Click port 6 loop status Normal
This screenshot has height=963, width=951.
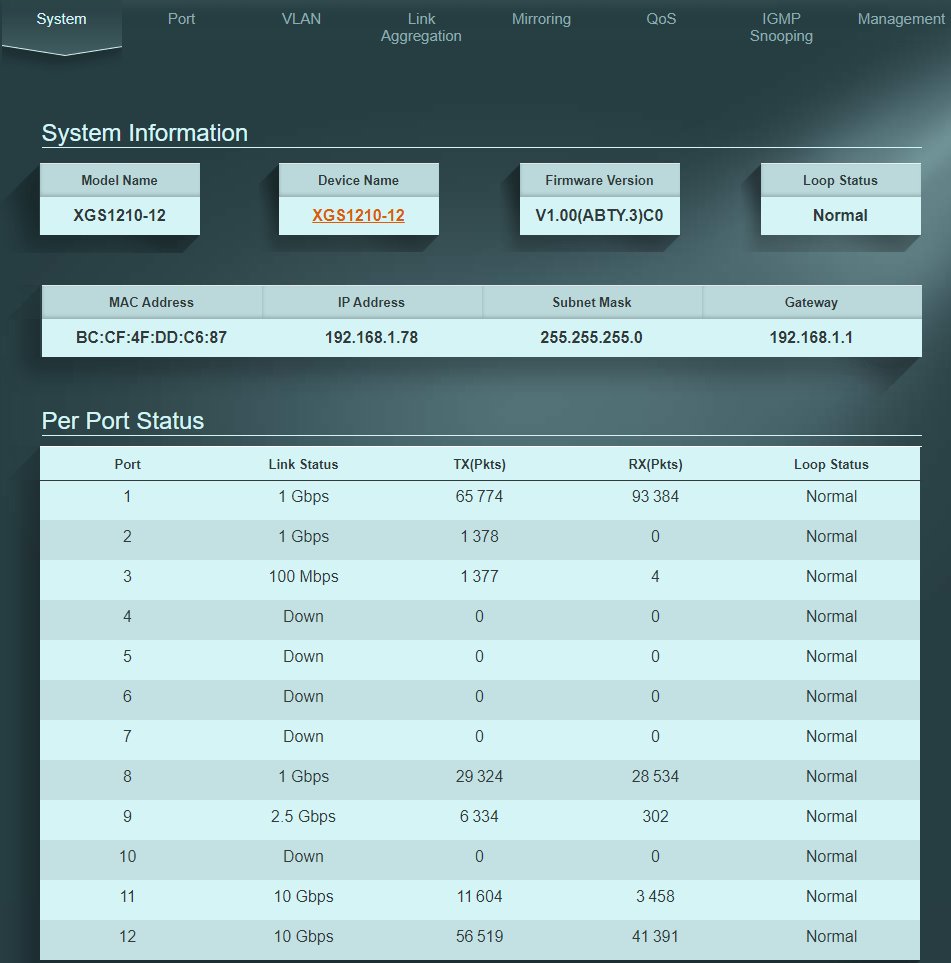831,696
